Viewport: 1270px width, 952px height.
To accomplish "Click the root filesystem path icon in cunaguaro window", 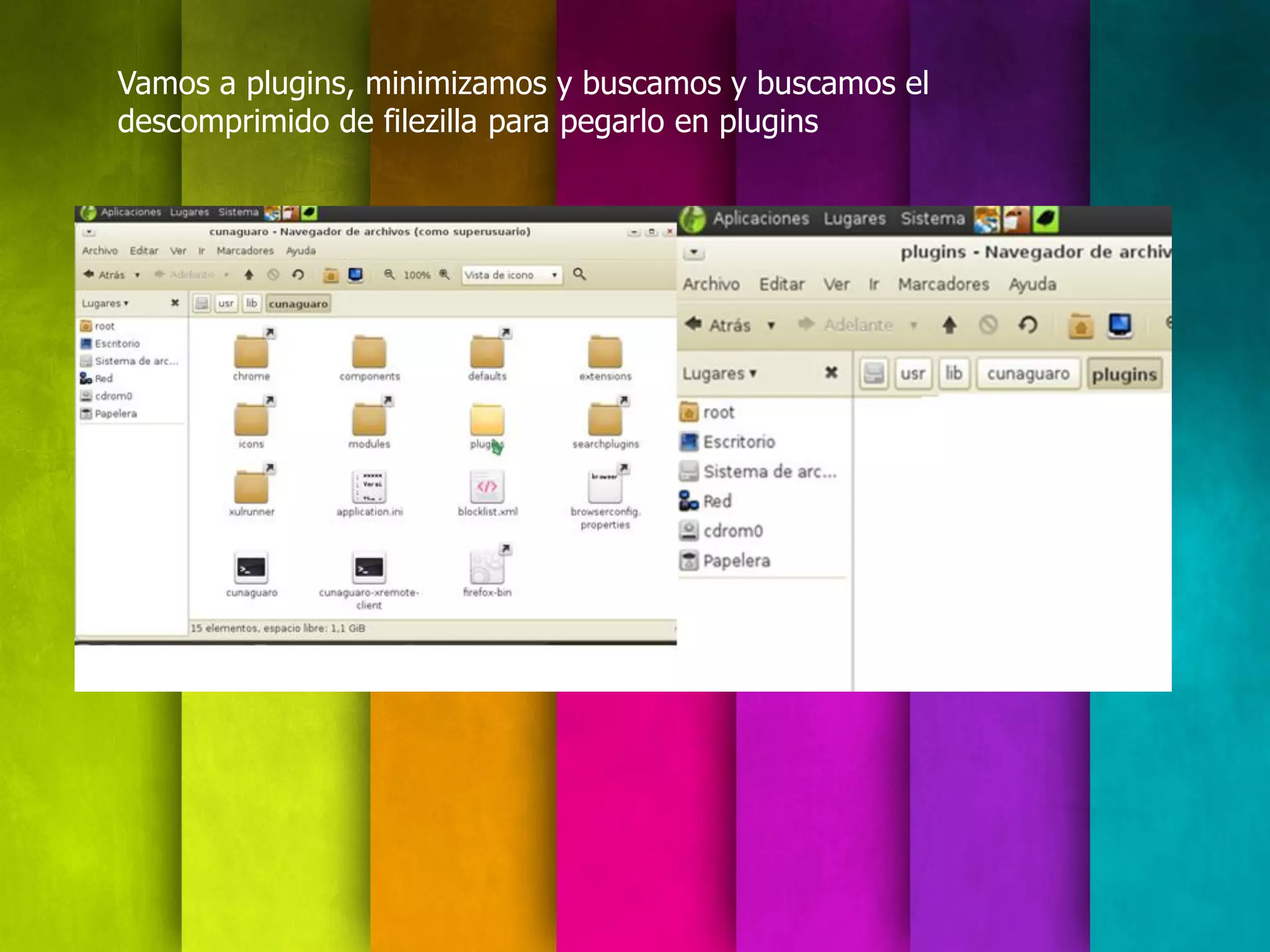I will pos(202,303).
